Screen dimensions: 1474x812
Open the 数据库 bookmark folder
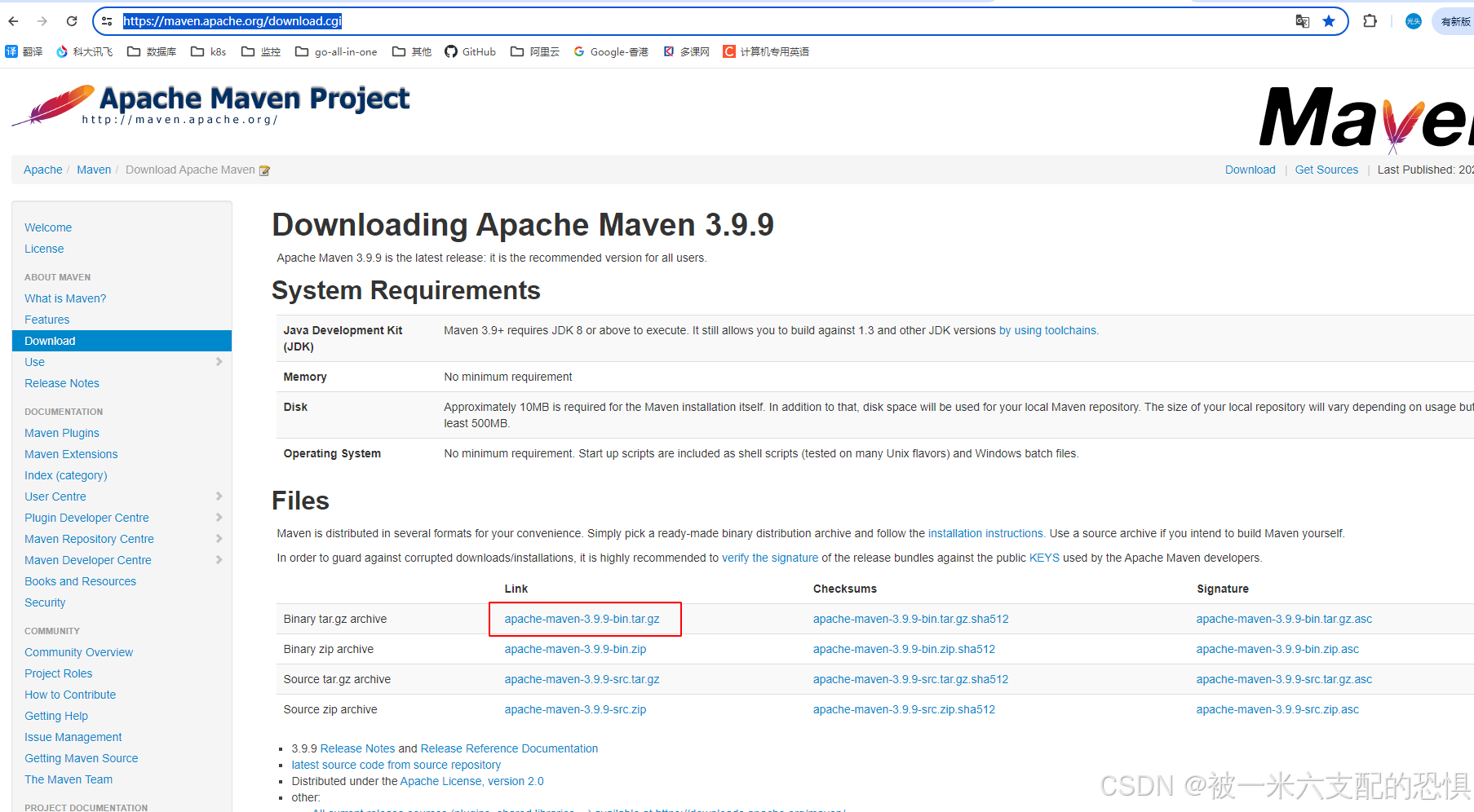(x=152, y=51)
